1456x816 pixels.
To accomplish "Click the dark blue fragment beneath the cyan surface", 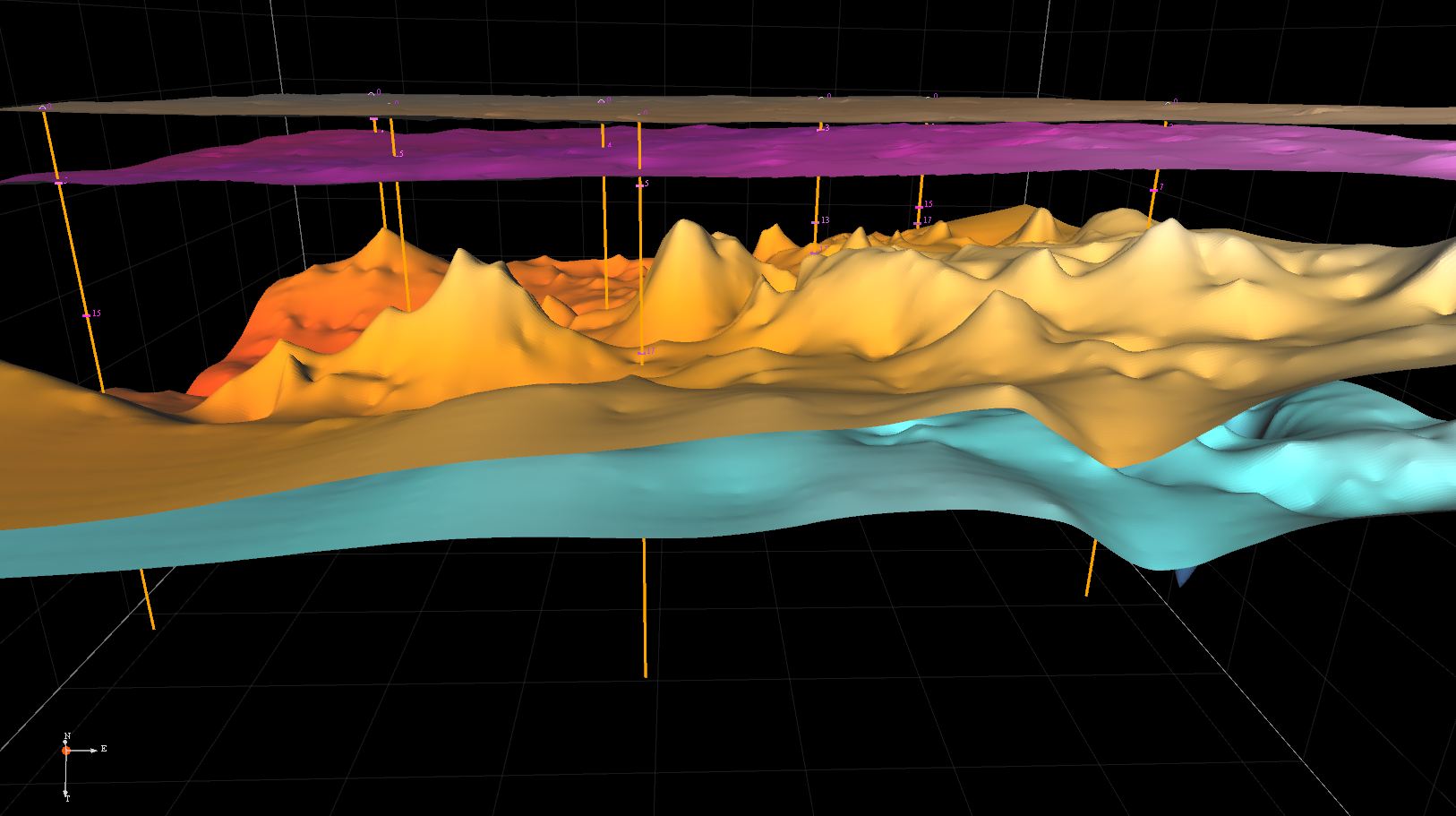I will [1184, 578].
